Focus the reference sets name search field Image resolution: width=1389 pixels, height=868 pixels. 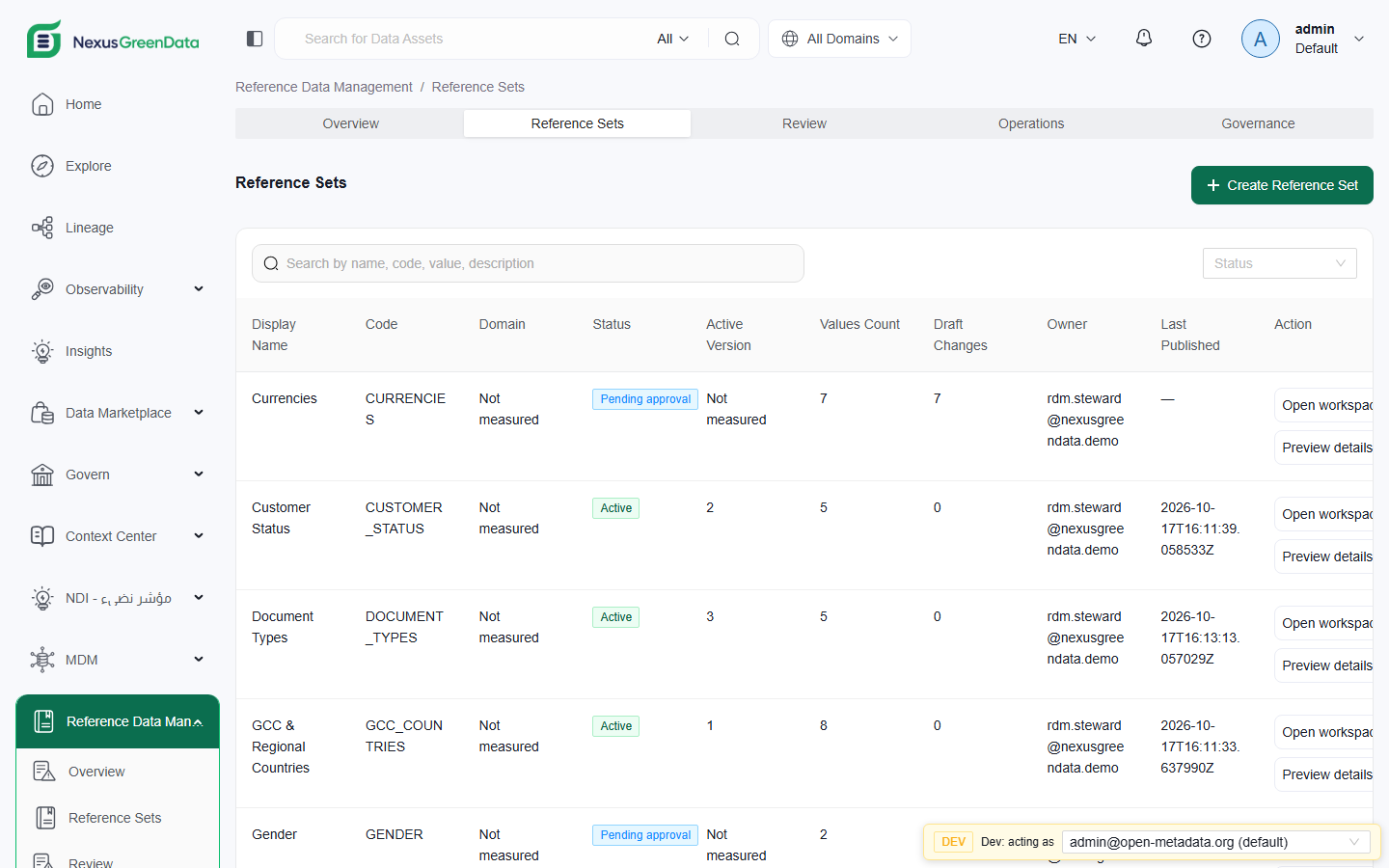pyautogui.click(x=528, y=263)
